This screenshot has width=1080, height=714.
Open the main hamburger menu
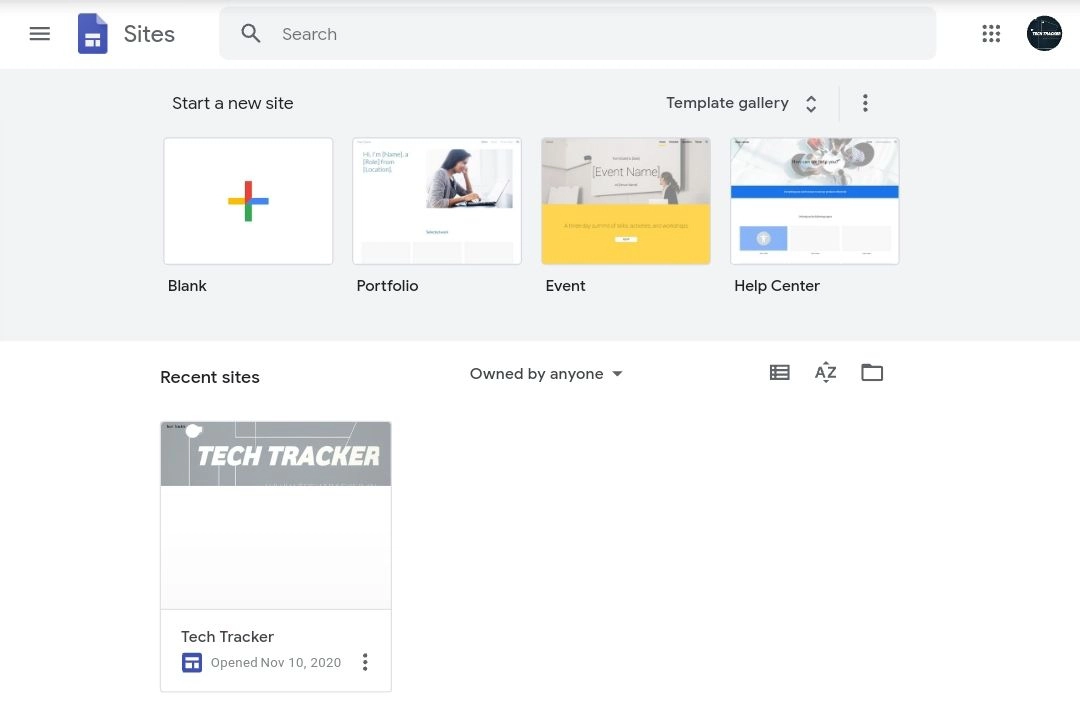(40, 34)
